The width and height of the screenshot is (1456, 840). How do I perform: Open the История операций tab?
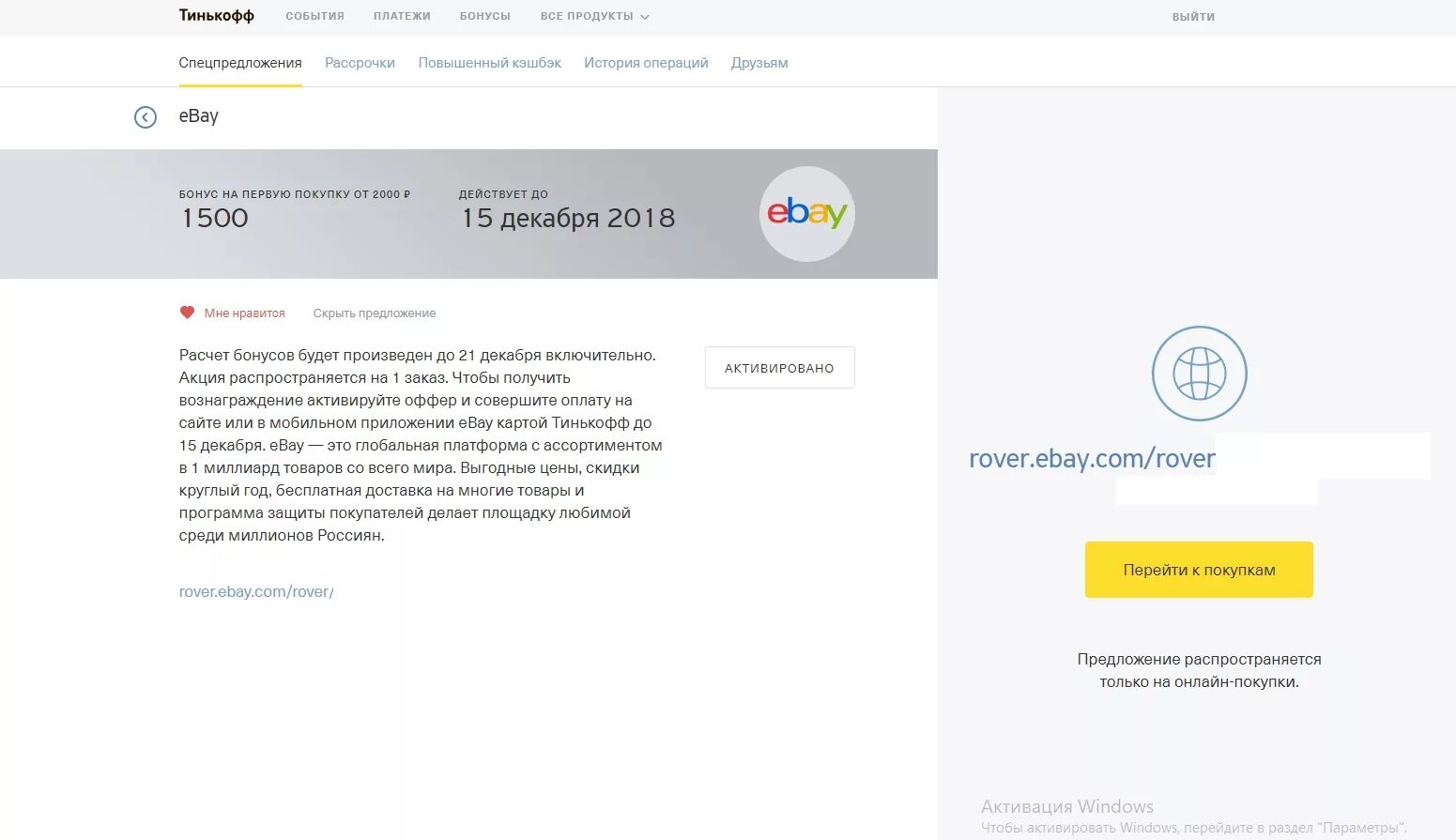pos(646,63)
